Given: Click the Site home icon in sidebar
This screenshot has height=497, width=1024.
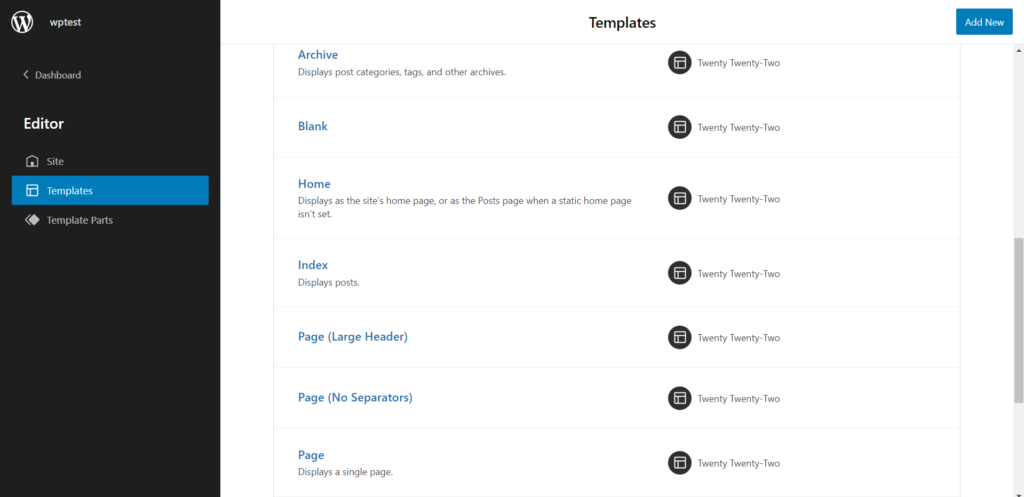Looking at the screenshot, I should click(x=32, y=161).
